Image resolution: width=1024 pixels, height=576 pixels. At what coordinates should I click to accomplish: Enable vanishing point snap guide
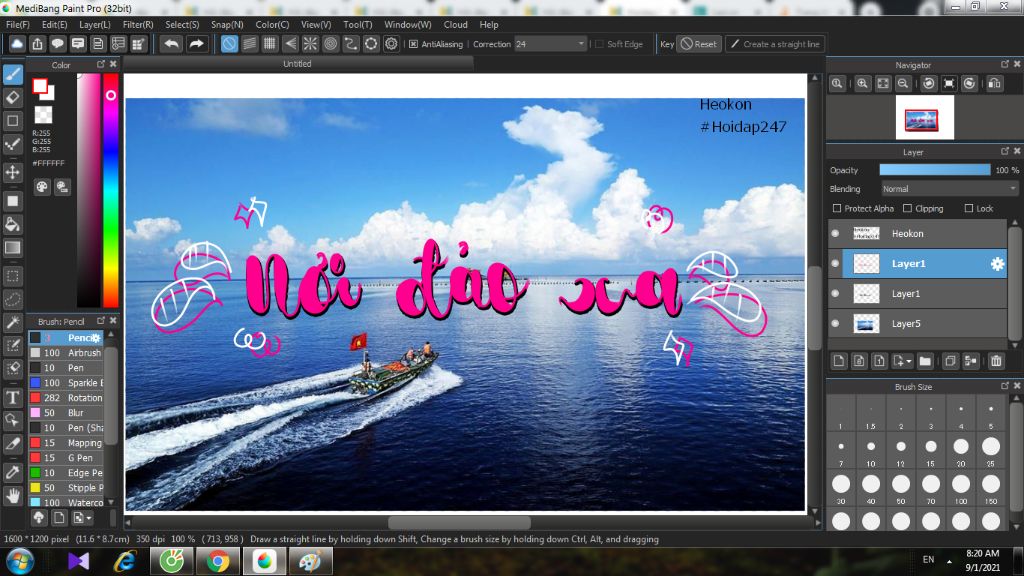[290, 44]
